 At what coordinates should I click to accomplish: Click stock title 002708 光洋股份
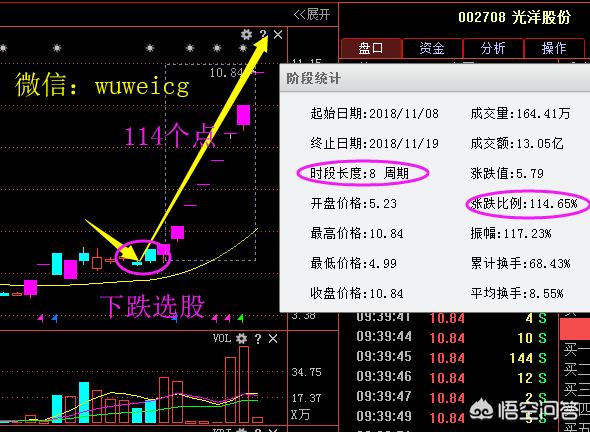coord(514,17)
